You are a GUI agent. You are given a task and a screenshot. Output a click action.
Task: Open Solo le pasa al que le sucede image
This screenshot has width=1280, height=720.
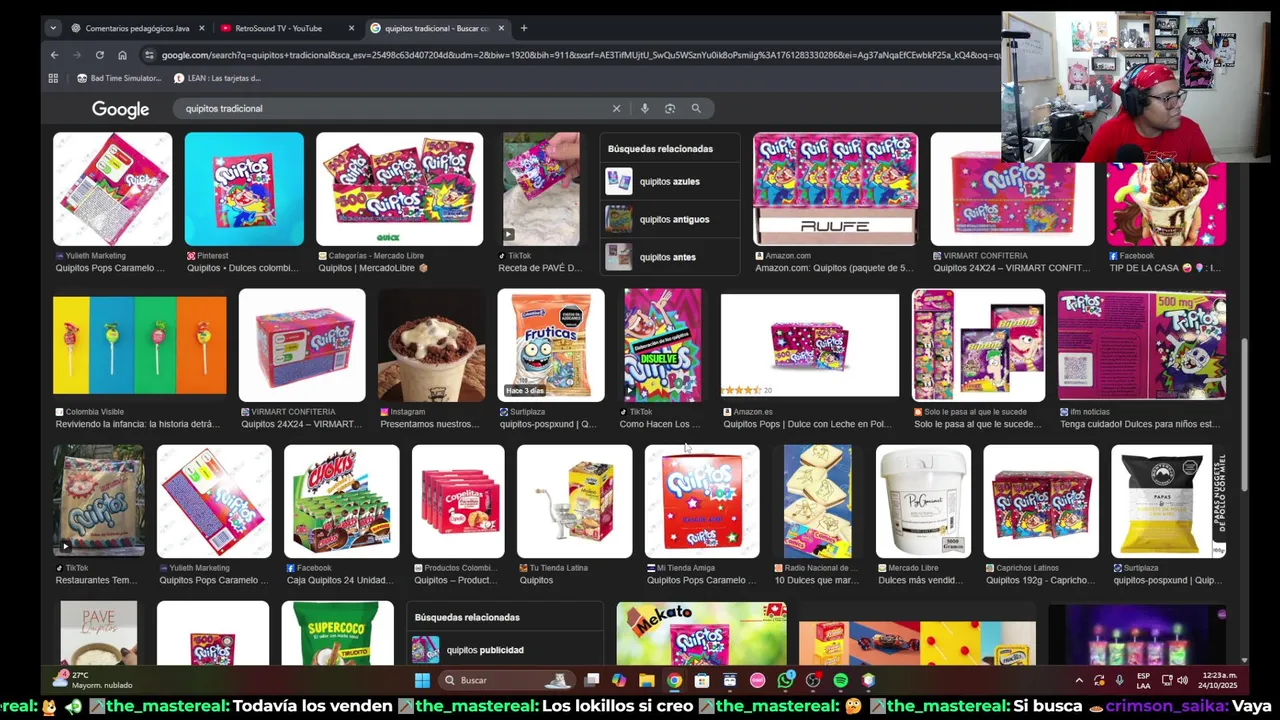[978, 345]
